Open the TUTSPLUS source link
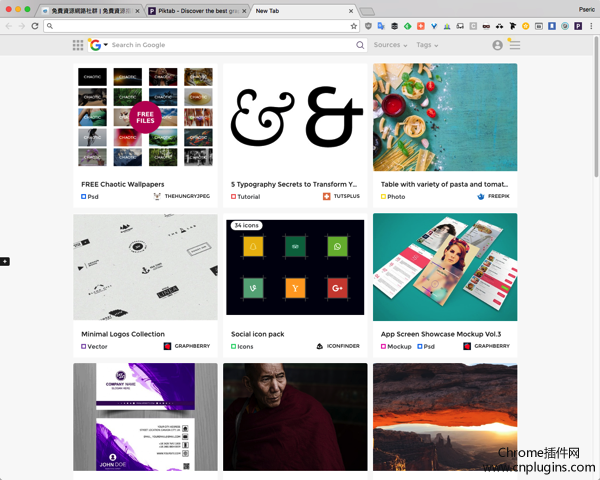600x480 pixels. tap(341, 196)
